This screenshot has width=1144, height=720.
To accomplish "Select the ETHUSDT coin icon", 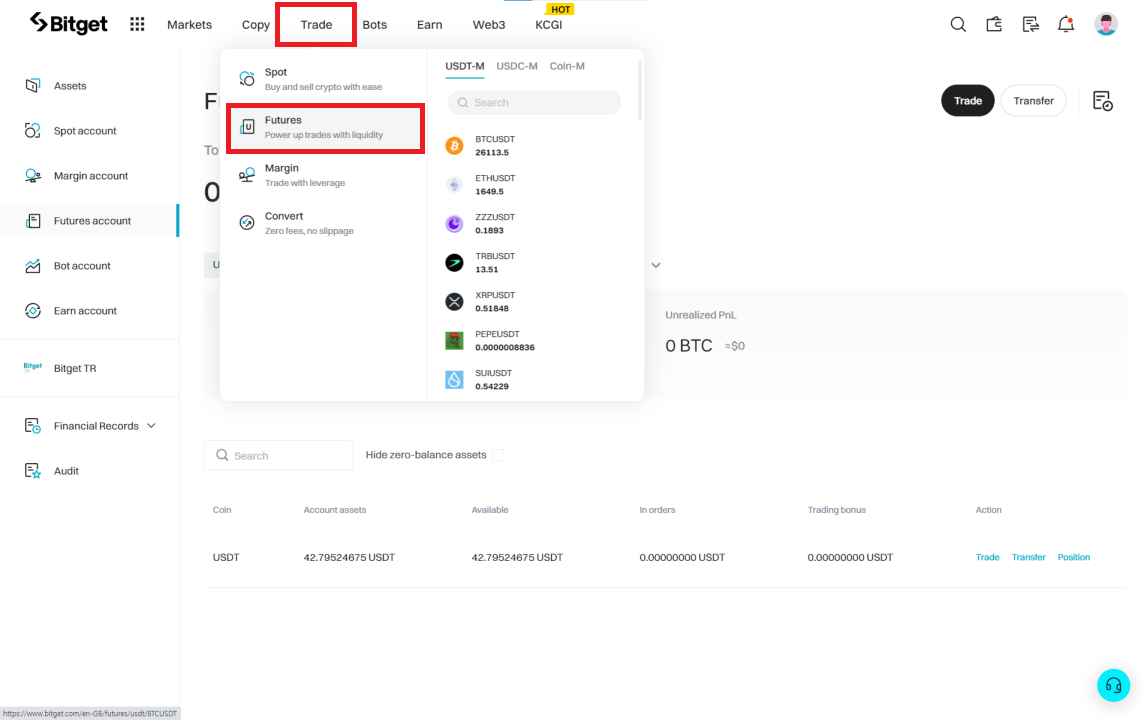I will click(x=454, y=185).
